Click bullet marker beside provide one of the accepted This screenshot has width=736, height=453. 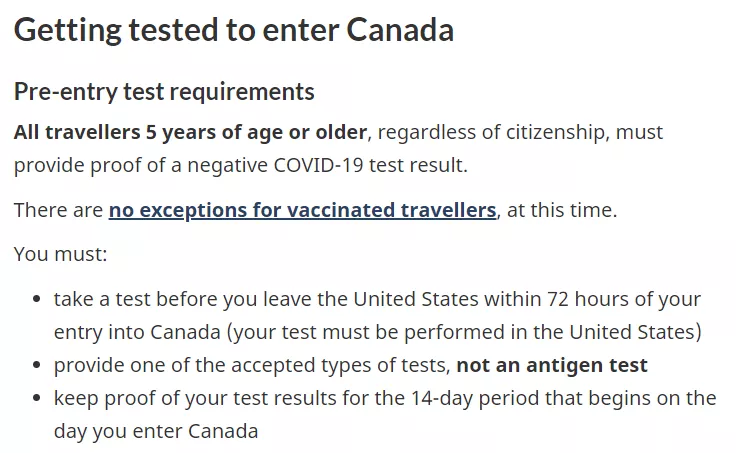[x=37, y=365]
